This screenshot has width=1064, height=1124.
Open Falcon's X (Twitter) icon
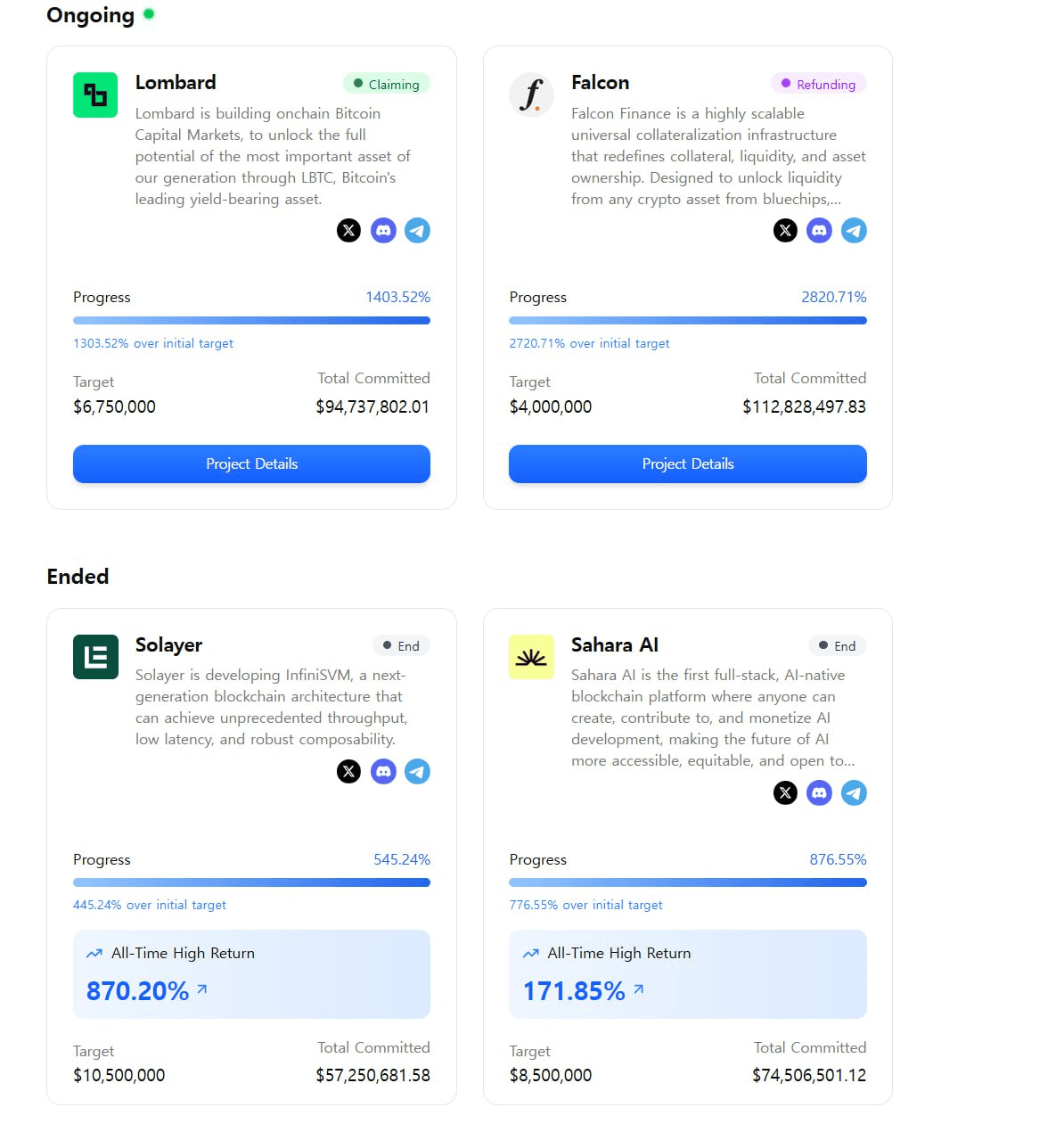(x=785, y=231)
